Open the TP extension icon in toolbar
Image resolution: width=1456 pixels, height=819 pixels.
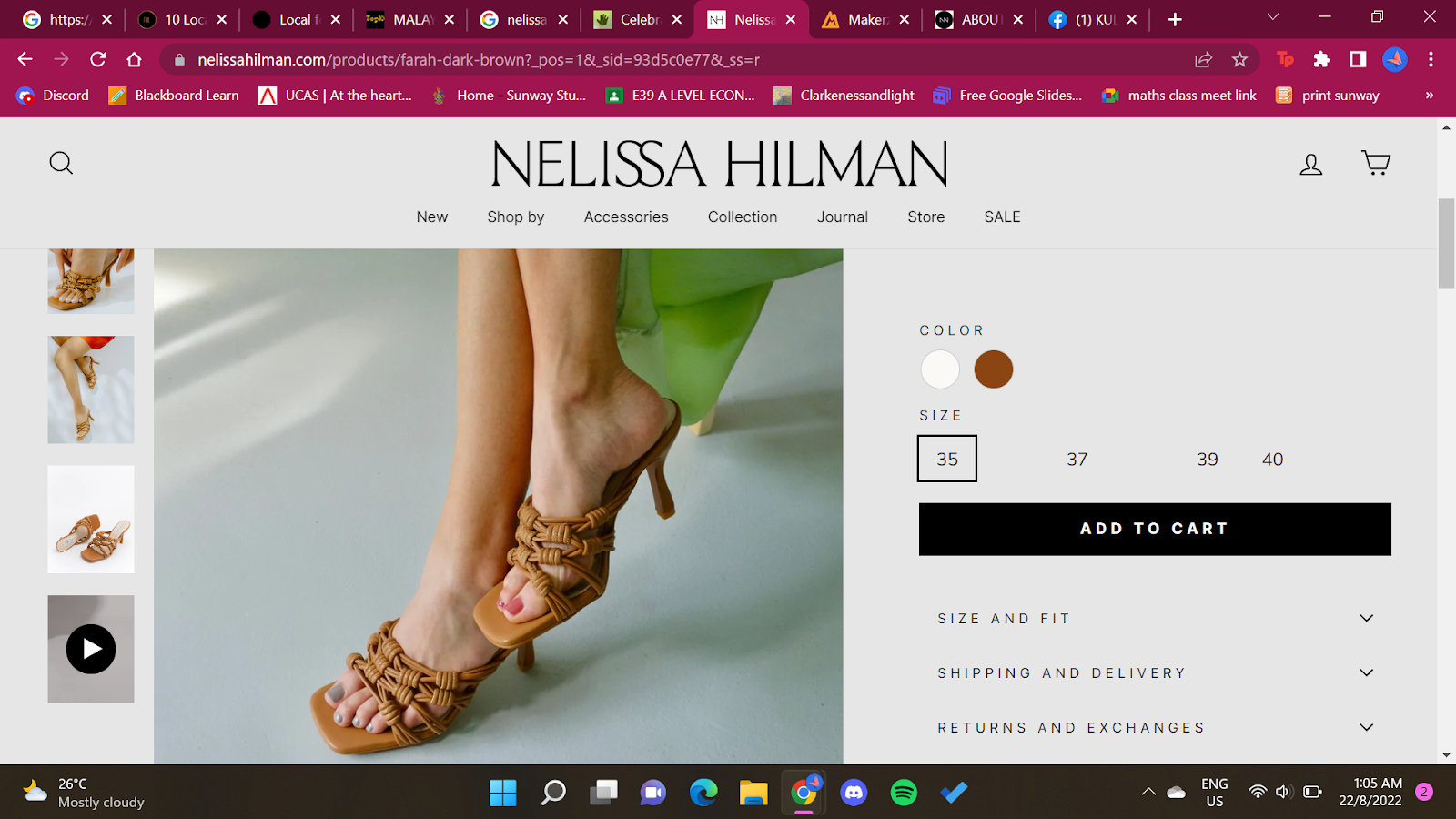(1285, 59)
